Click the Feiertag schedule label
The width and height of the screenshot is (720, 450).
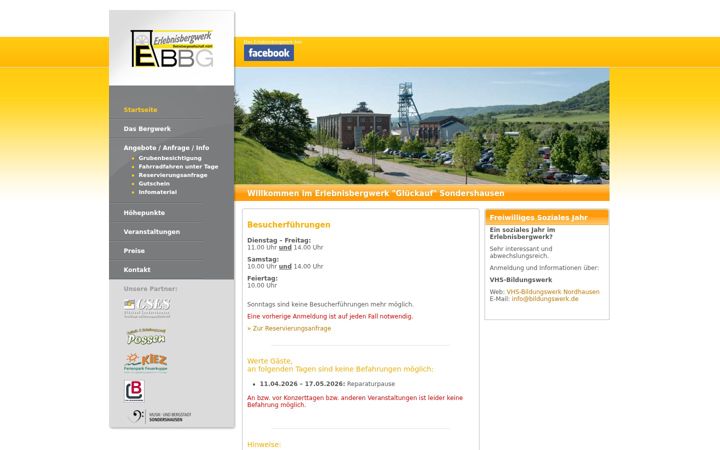pyautogui.click(x=262, y=278)
